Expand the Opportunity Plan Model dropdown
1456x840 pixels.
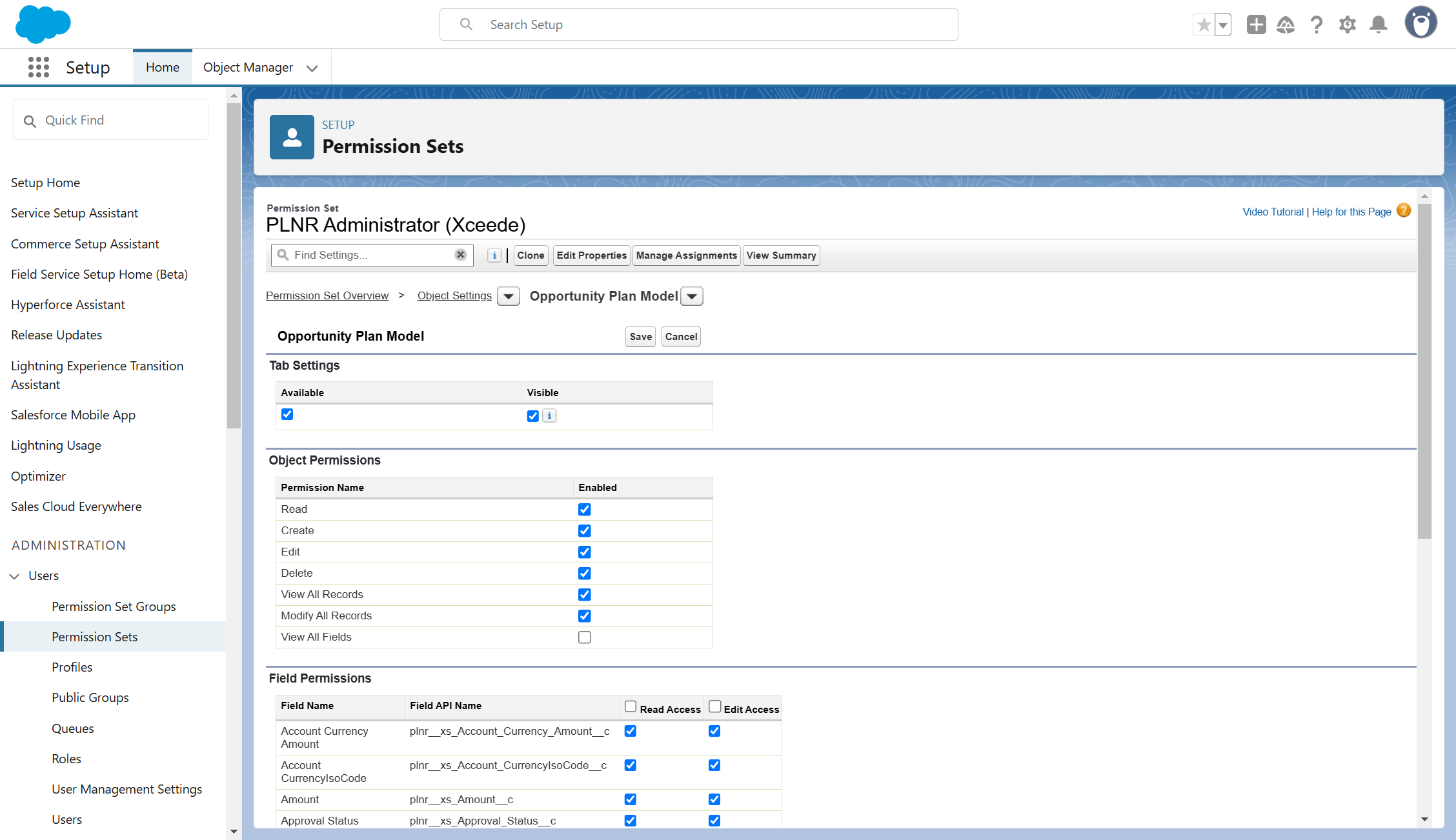(692, 296)
